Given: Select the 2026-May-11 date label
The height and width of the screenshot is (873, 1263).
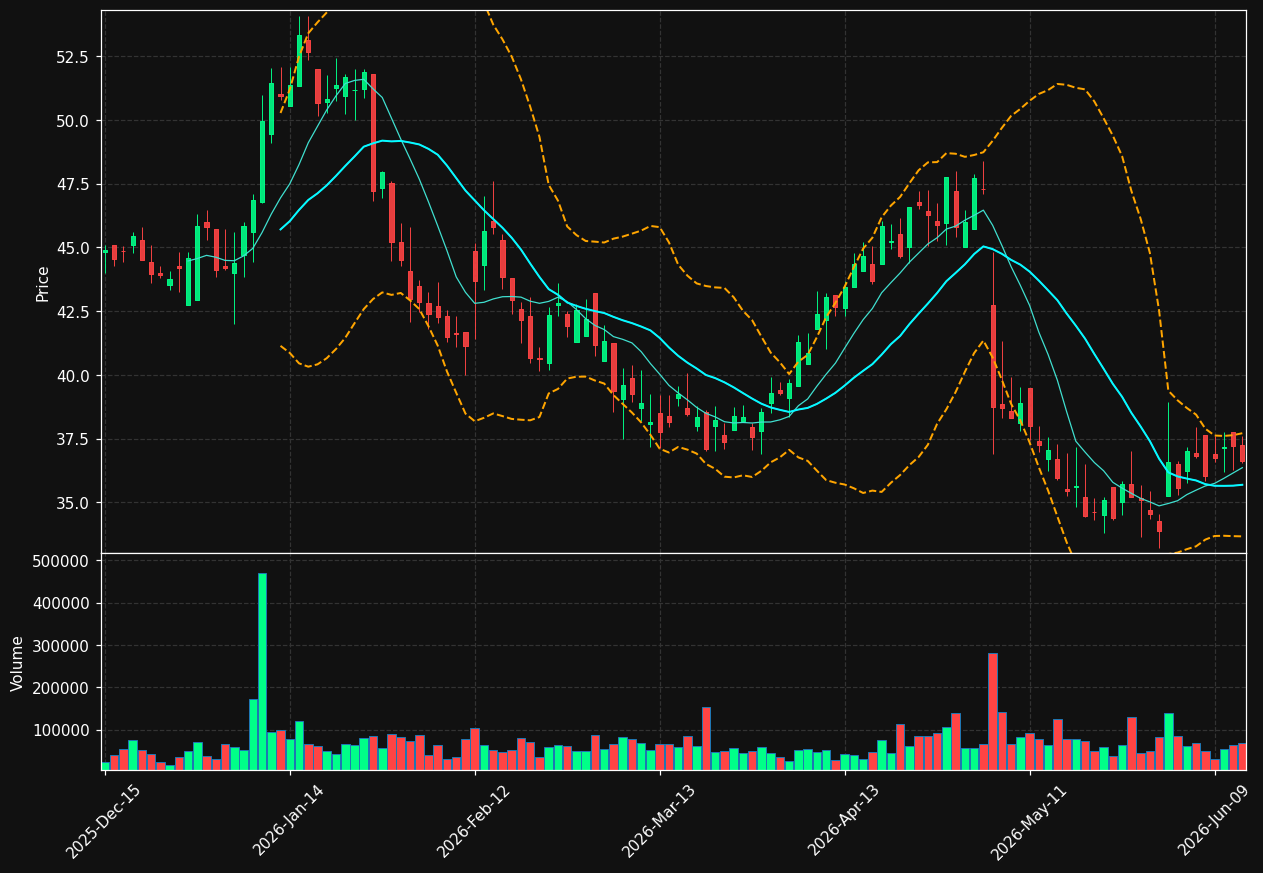Looking at the screenshot, I should tap(1029, 821).
